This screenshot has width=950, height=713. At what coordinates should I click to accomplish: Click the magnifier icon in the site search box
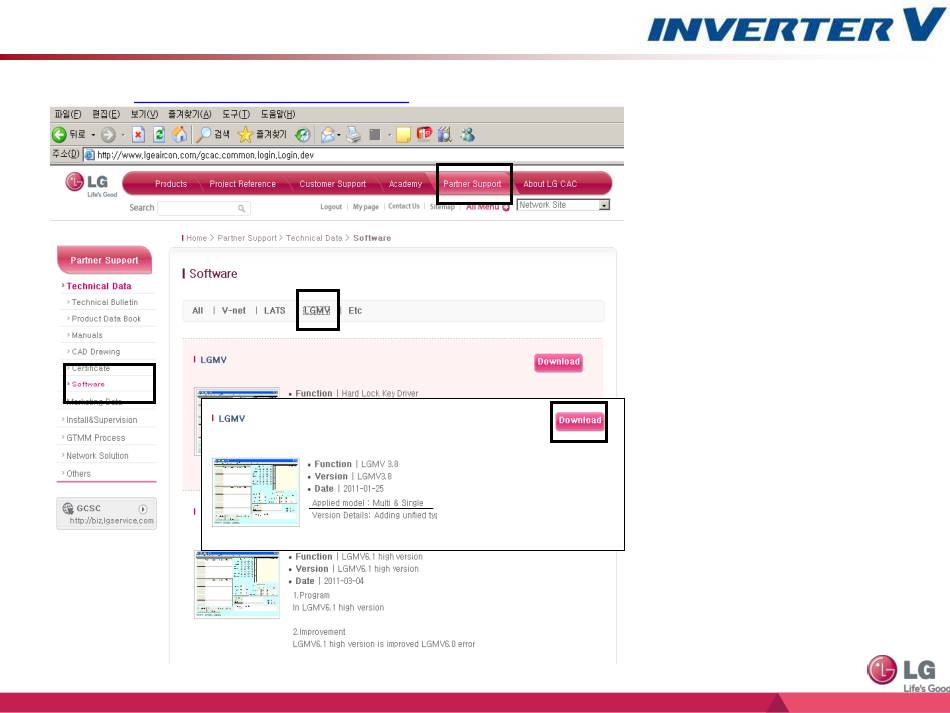(x=241, y=208)
